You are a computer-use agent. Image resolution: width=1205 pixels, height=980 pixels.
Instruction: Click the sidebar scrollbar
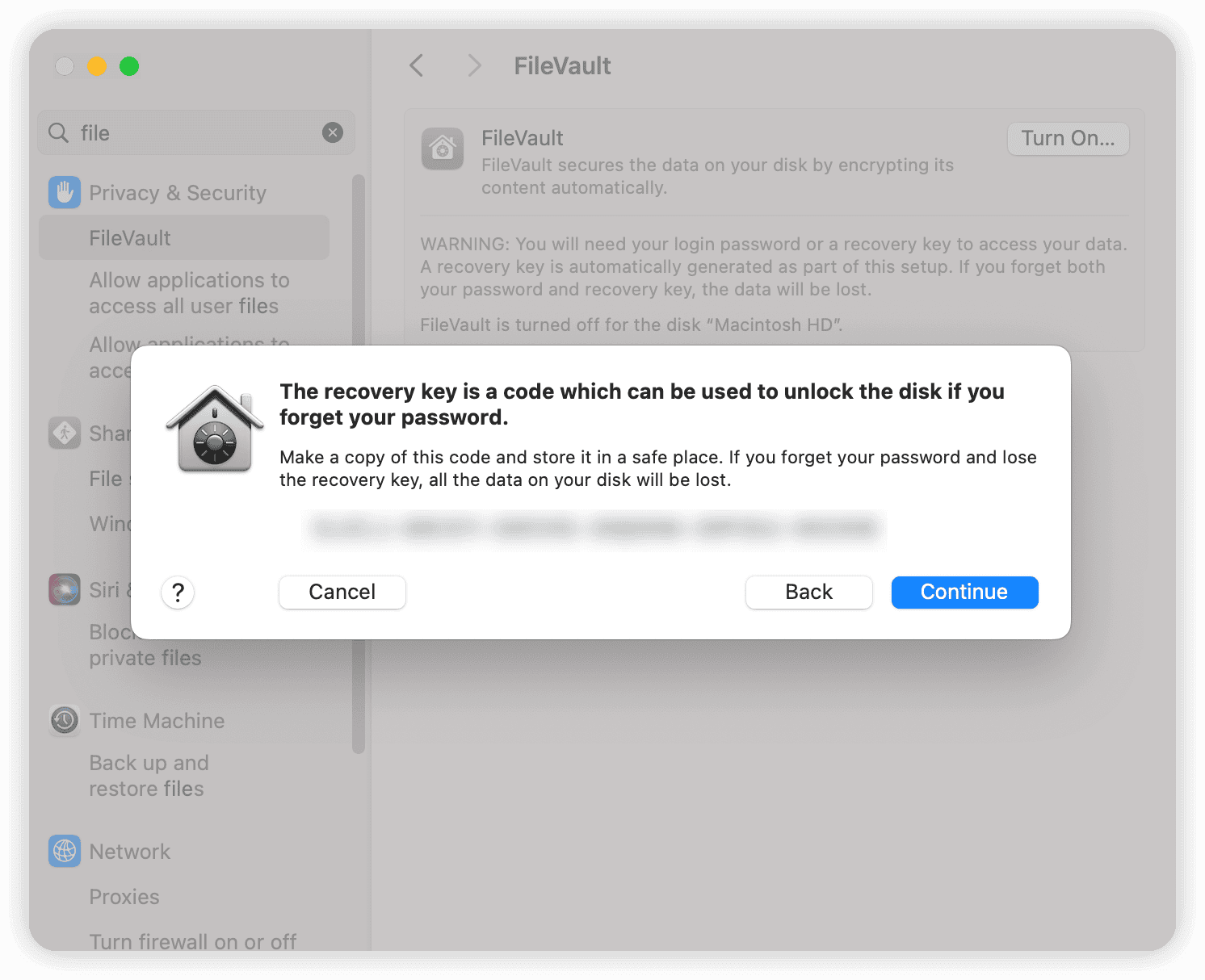[x=359, y=464]
